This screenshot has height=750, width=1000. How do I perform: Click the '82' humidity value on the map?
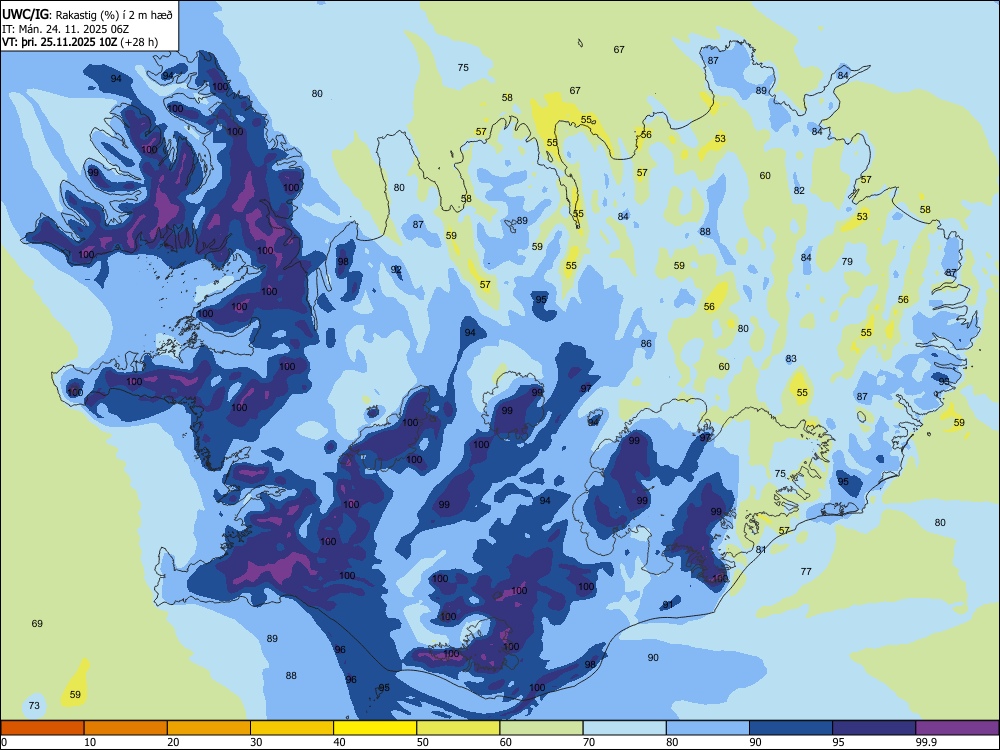point(799,190)
